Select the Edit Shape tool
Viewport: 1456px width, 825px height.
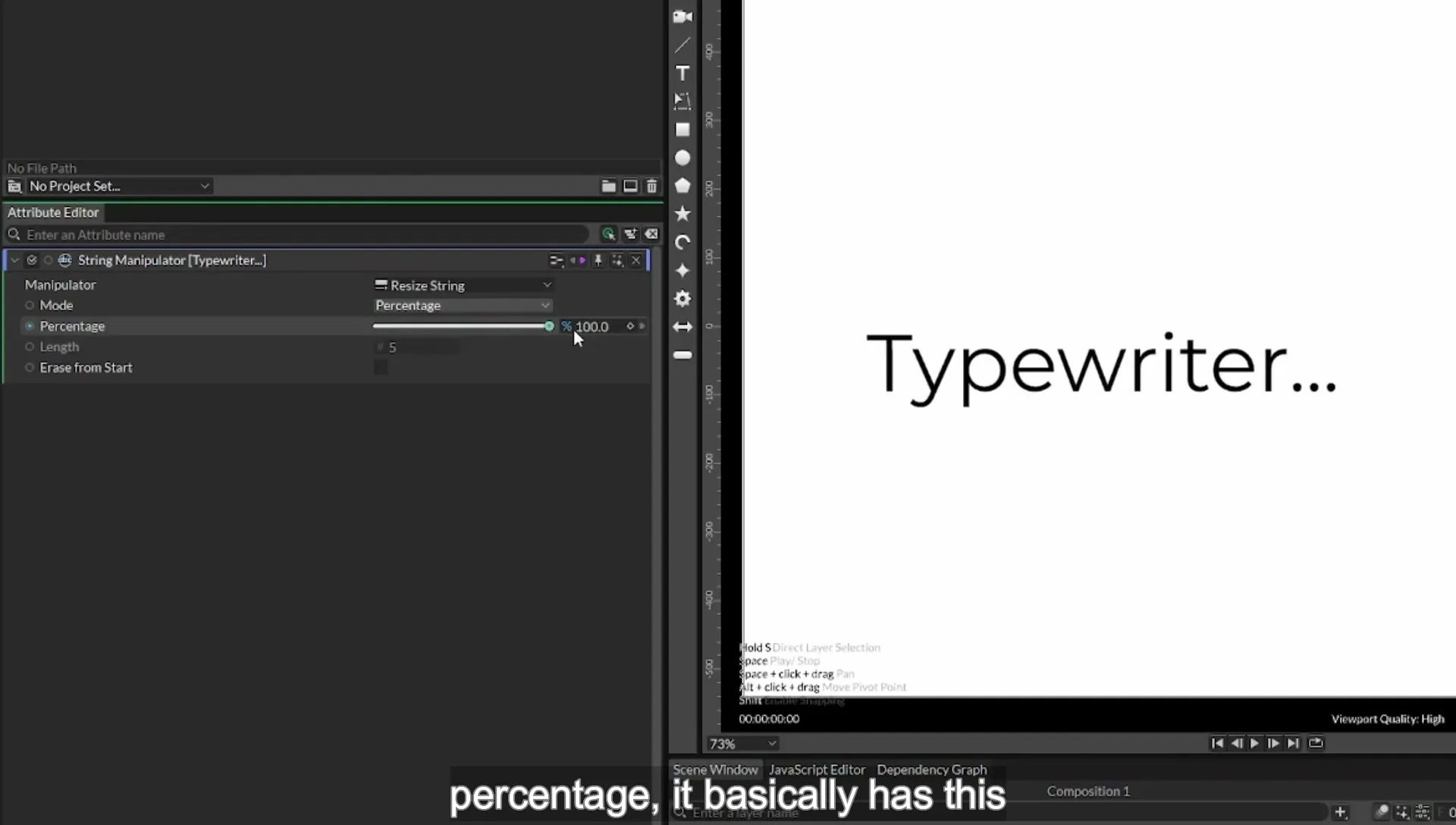coord(682,101)
